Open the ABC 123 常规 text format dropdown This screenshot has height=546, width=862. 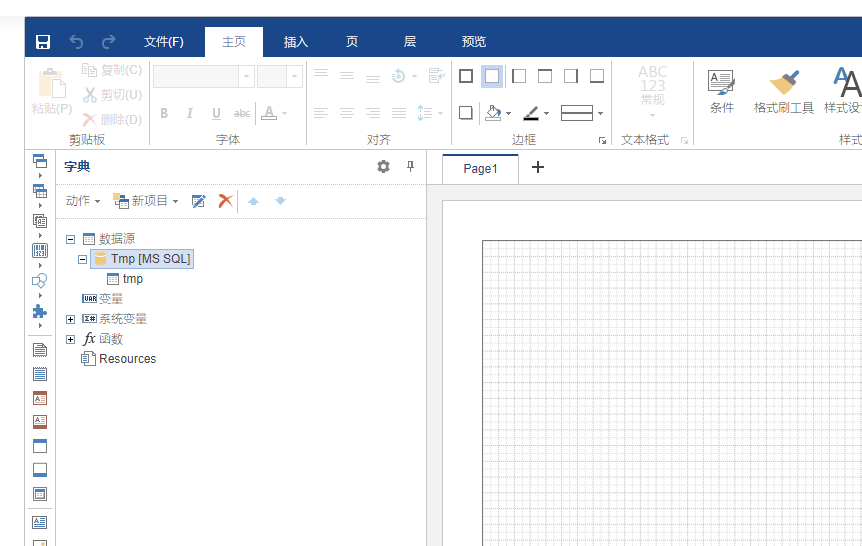tap(653, 91)
